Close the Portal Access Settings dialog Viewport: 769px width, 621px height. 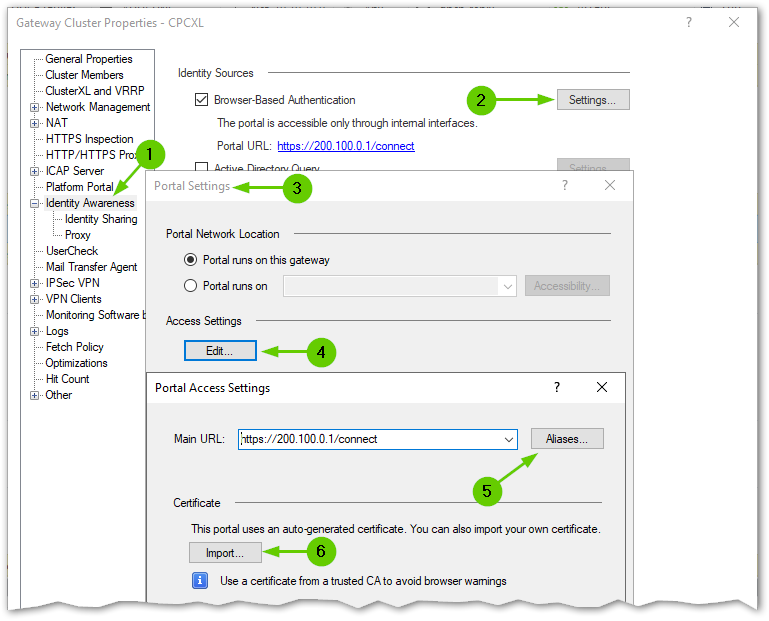point(602,387)
